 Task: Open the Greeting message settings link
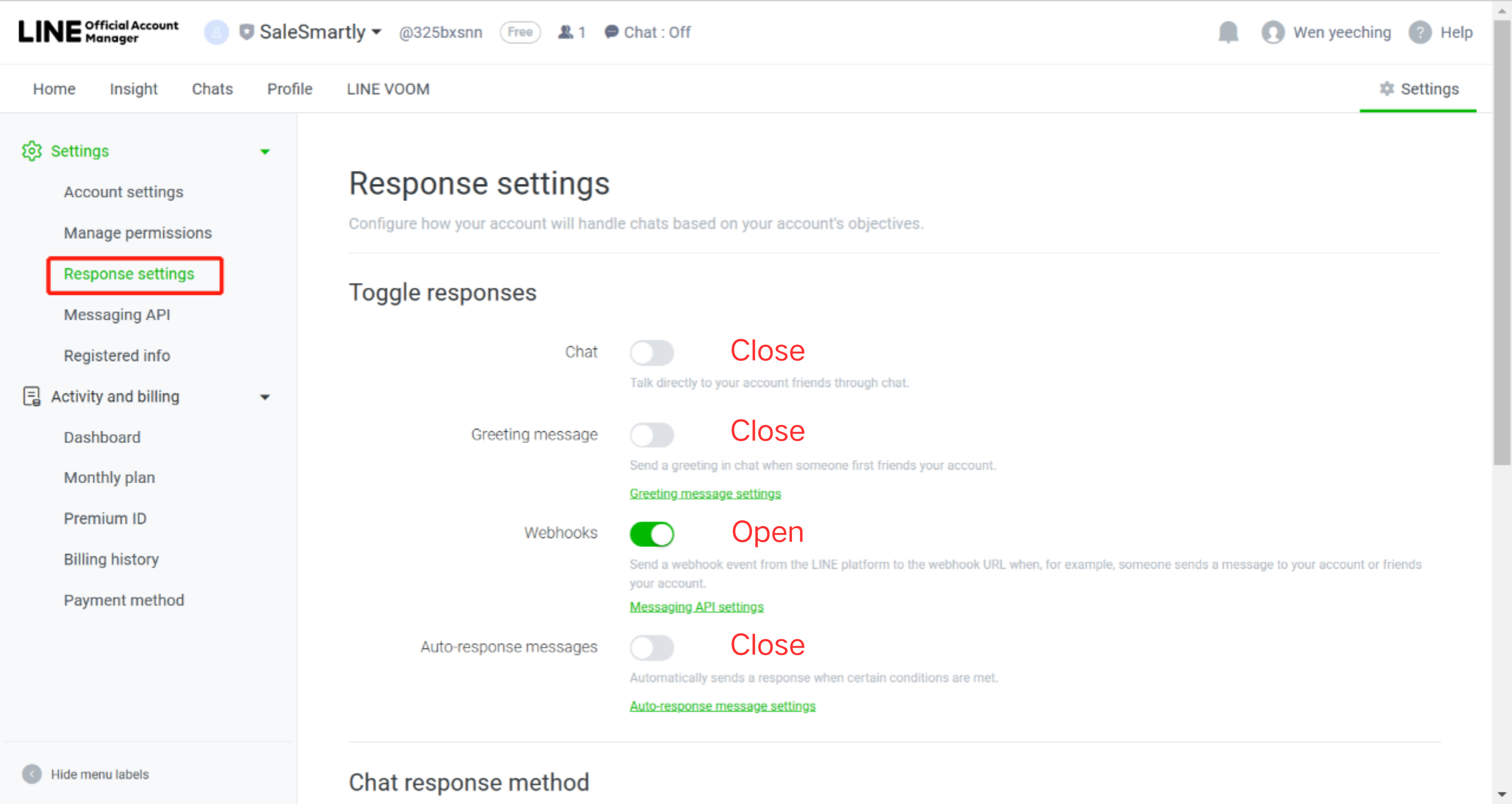click(705, 493)
